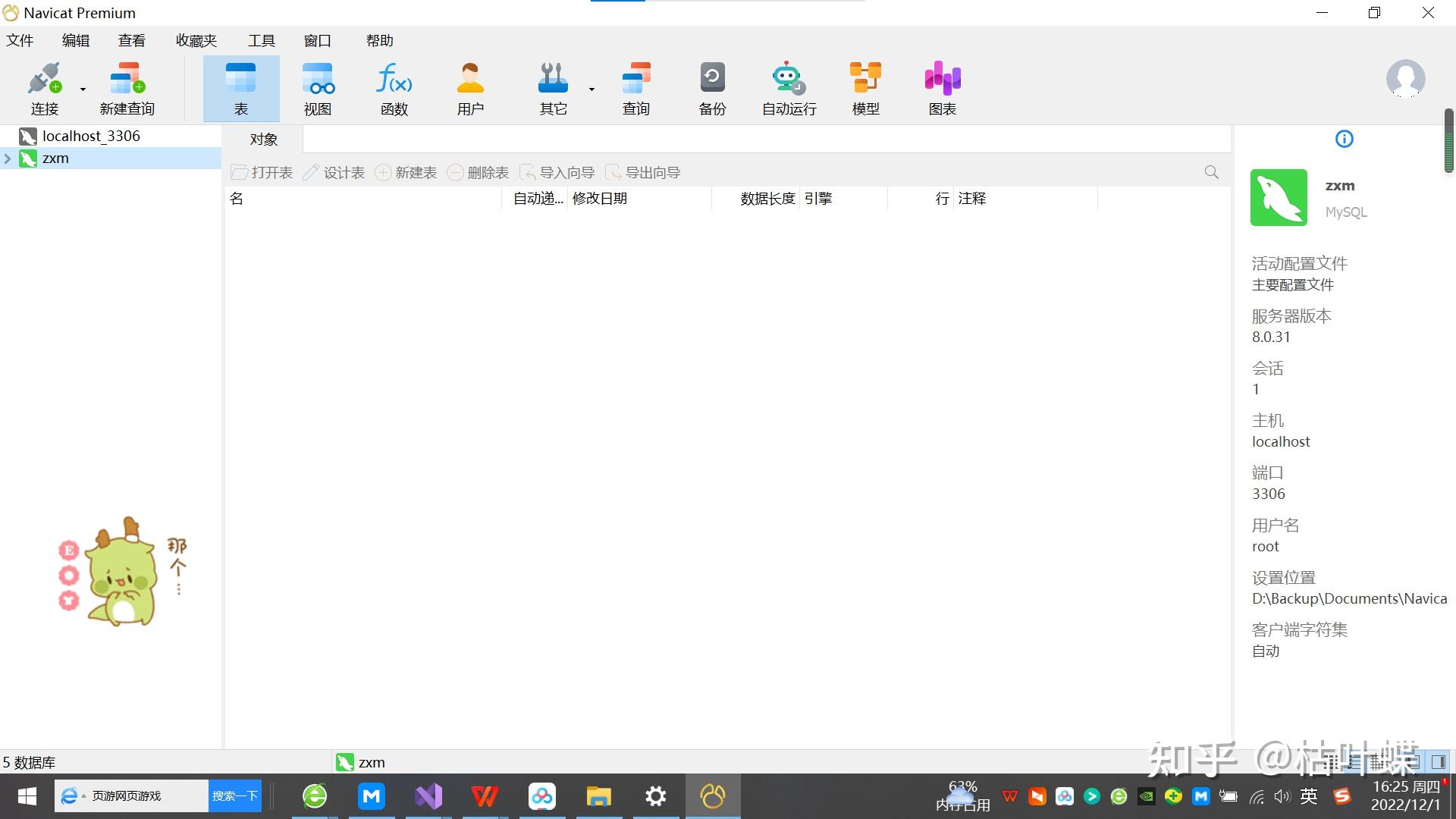Click the 导入向导 button
1456x819 pixels.
click(557, 173)
